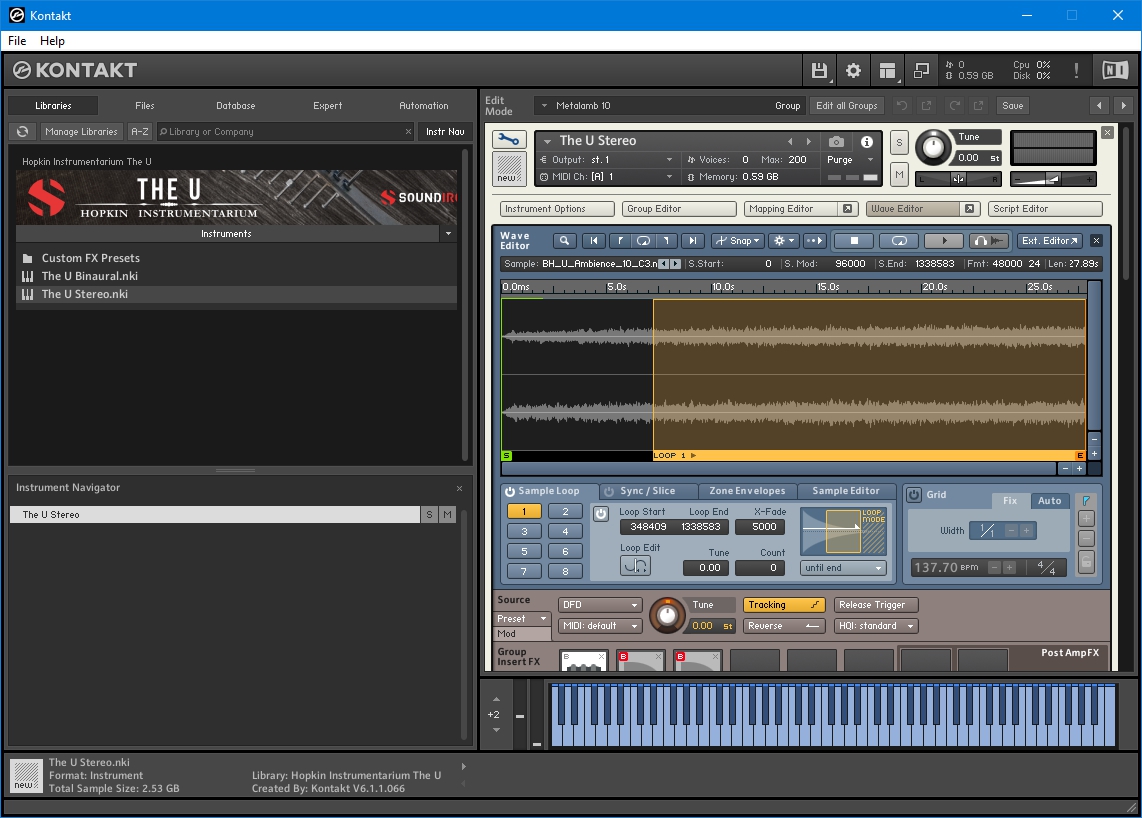Viewport: 1142px width, 818px height.
Task: Click the Wave Editor gear options icon
Action: pyautogui.click(x=783, y=241)
